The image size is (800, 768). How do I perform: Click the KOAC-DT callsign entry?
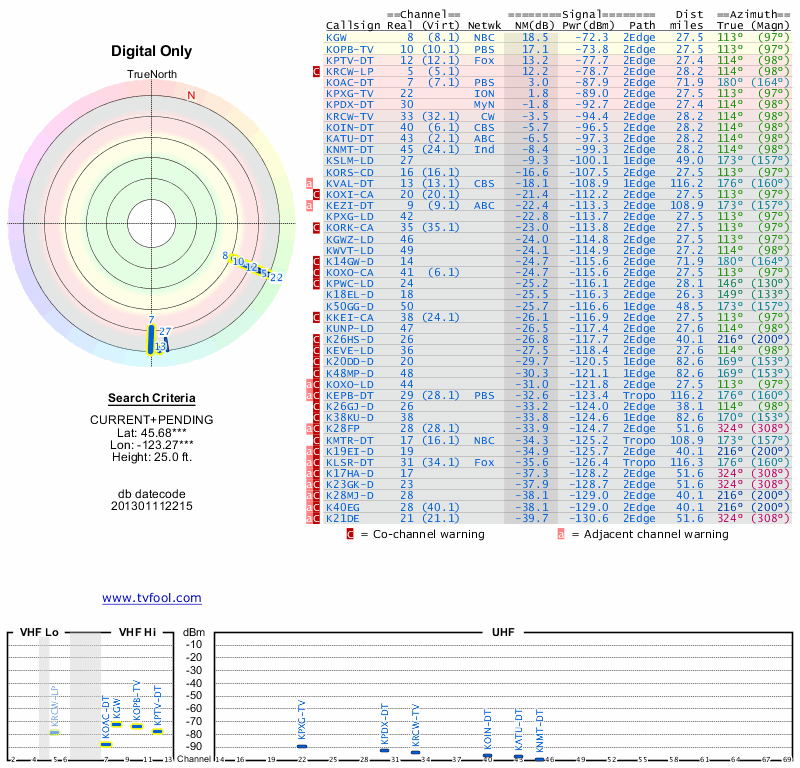pyautogui.click(x=350, y=82)
